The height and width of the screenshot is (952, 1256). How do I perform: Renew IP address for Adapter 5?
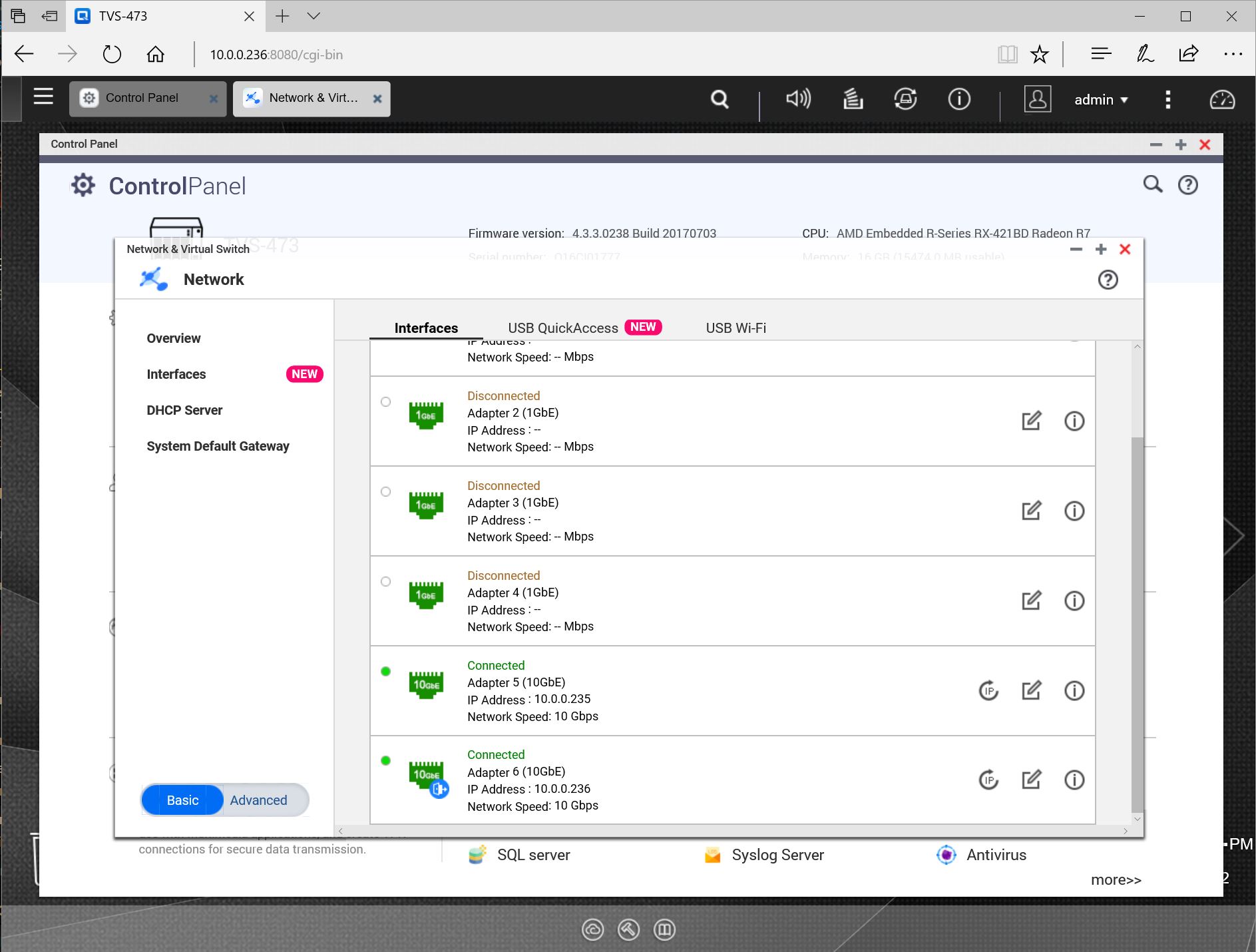[988, 690]
